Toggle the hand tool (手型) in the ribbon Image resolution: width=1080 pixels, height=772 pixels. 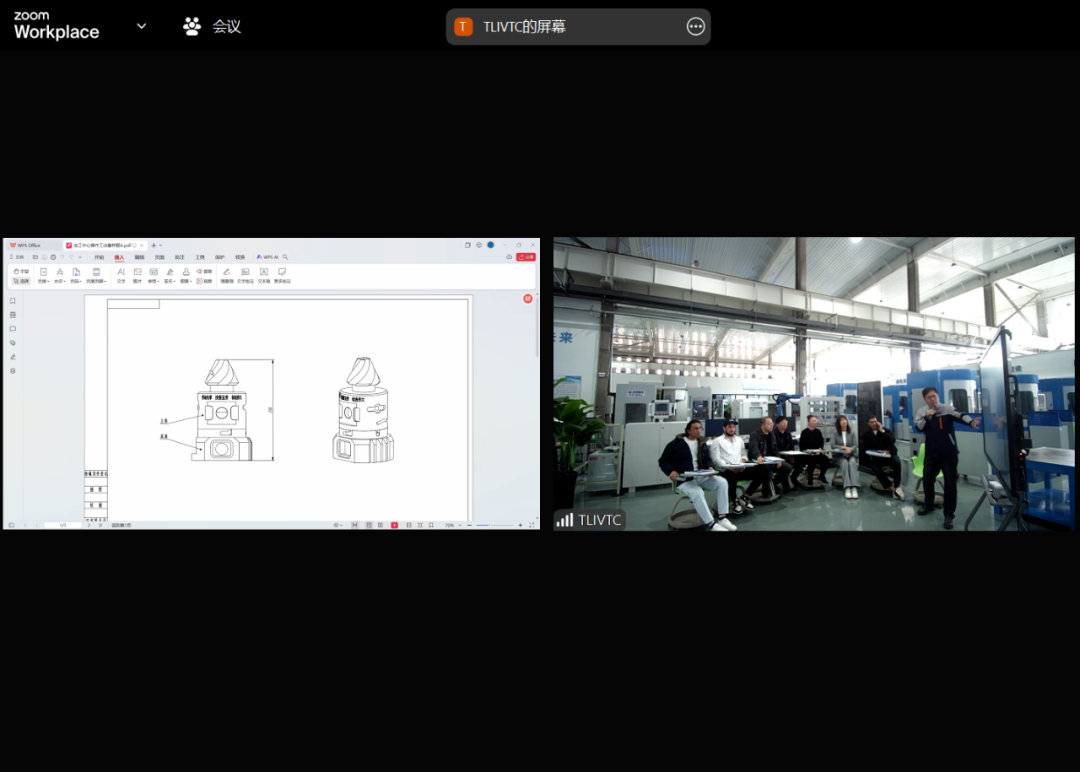coord(21,271)
